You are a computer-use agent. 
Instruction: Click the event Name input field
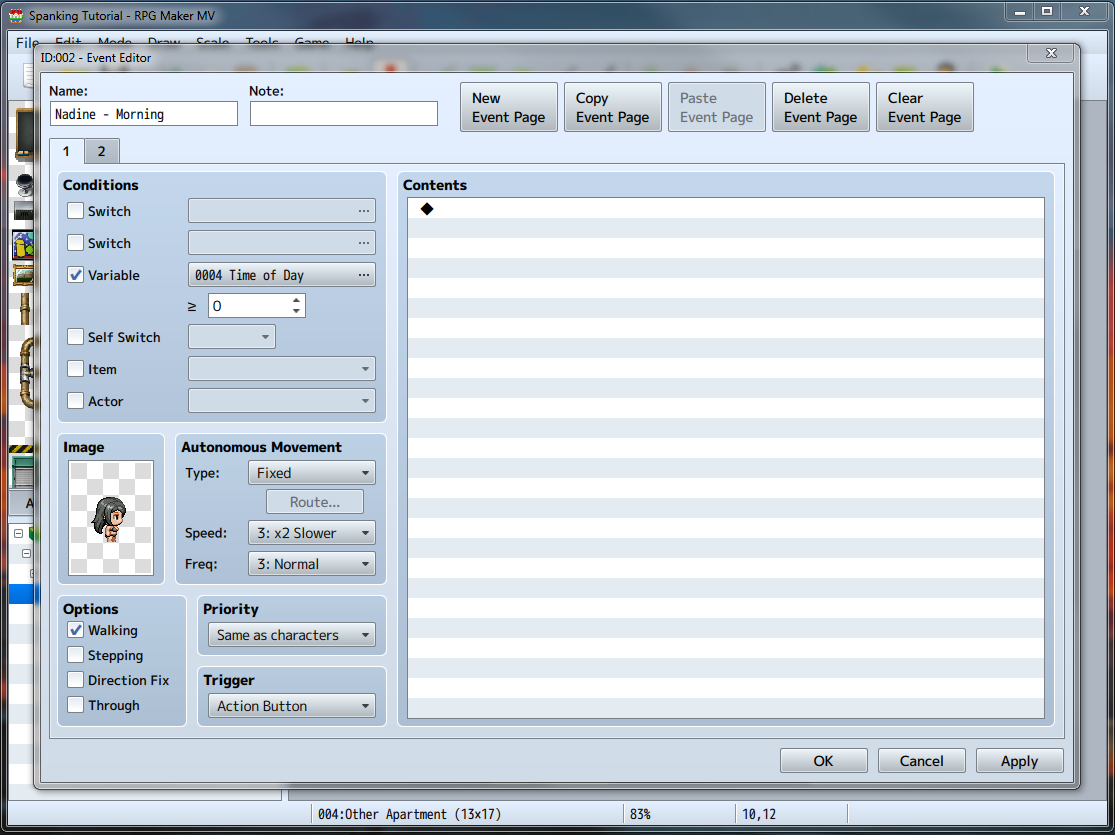pos(144,114)
